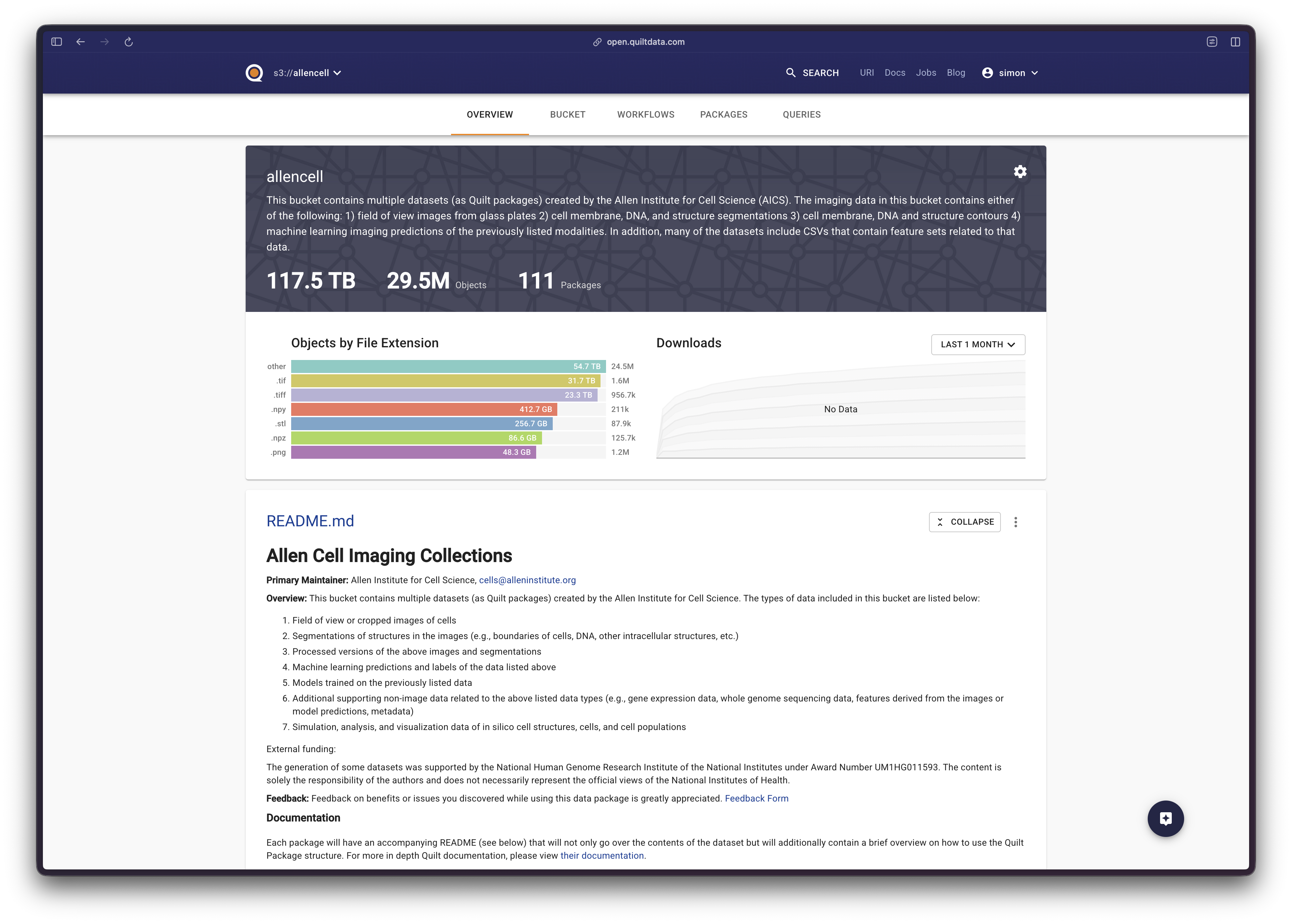Screen dimensions: 1292x924
Task: Follow the 'their documentation' link
Action: [602, 855]
